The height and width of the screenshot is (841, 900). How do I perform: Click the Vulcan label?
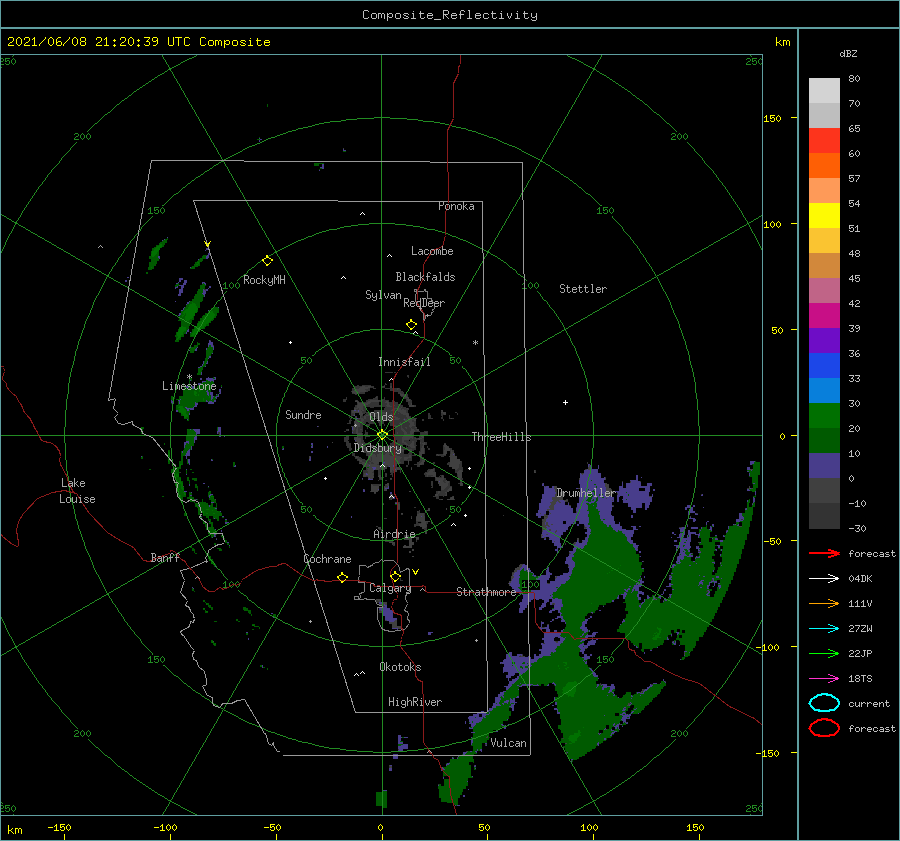(509, 743)
